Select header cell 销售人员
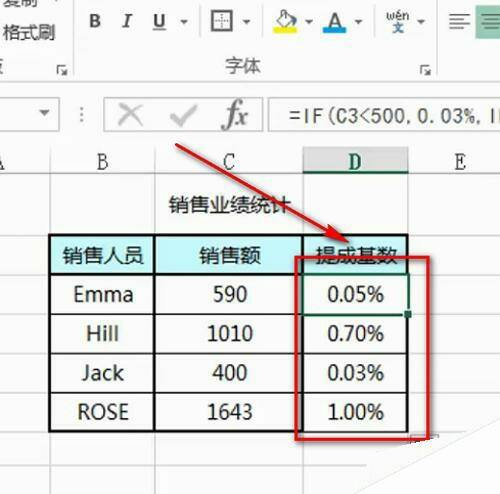The width and height of the screenshot is (500, 494). tap(102, 255)
